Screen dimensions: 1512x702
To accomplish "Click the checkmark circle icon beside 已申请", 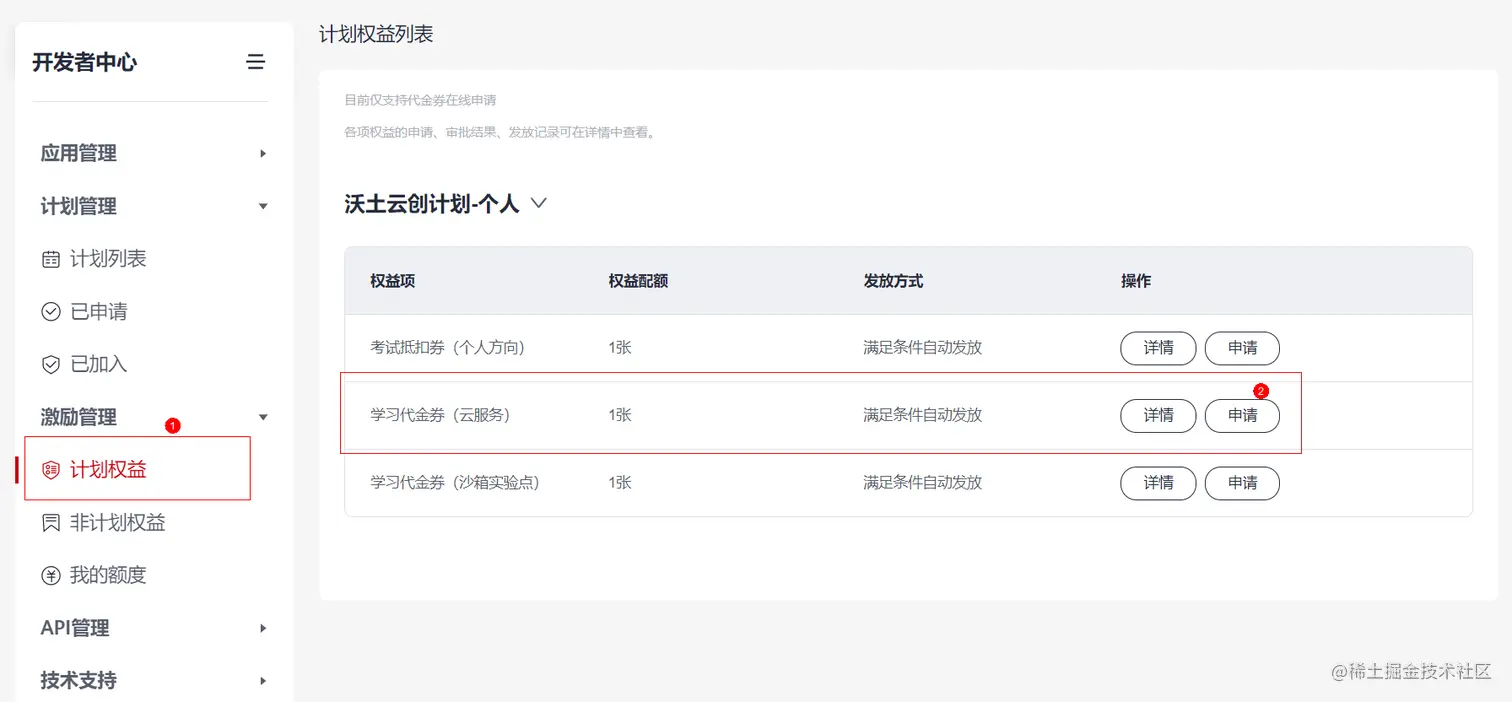I will [51, 312].
